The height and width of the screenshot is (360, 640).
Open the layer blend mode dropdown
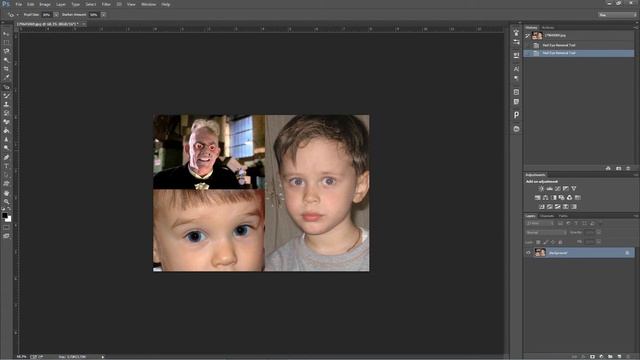(x=546, y=233)
